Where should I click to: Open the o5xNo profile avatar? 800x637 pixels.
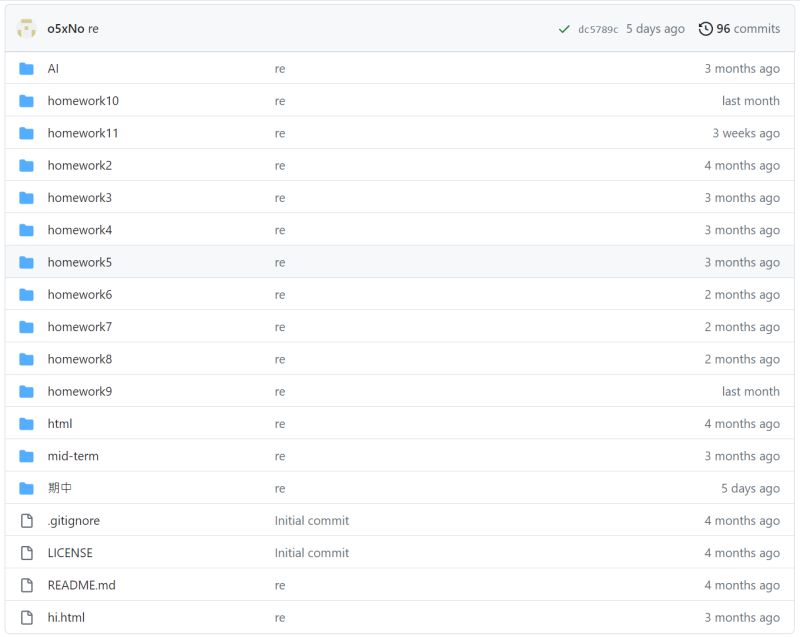pyautogui.click(x=26, y=28)
